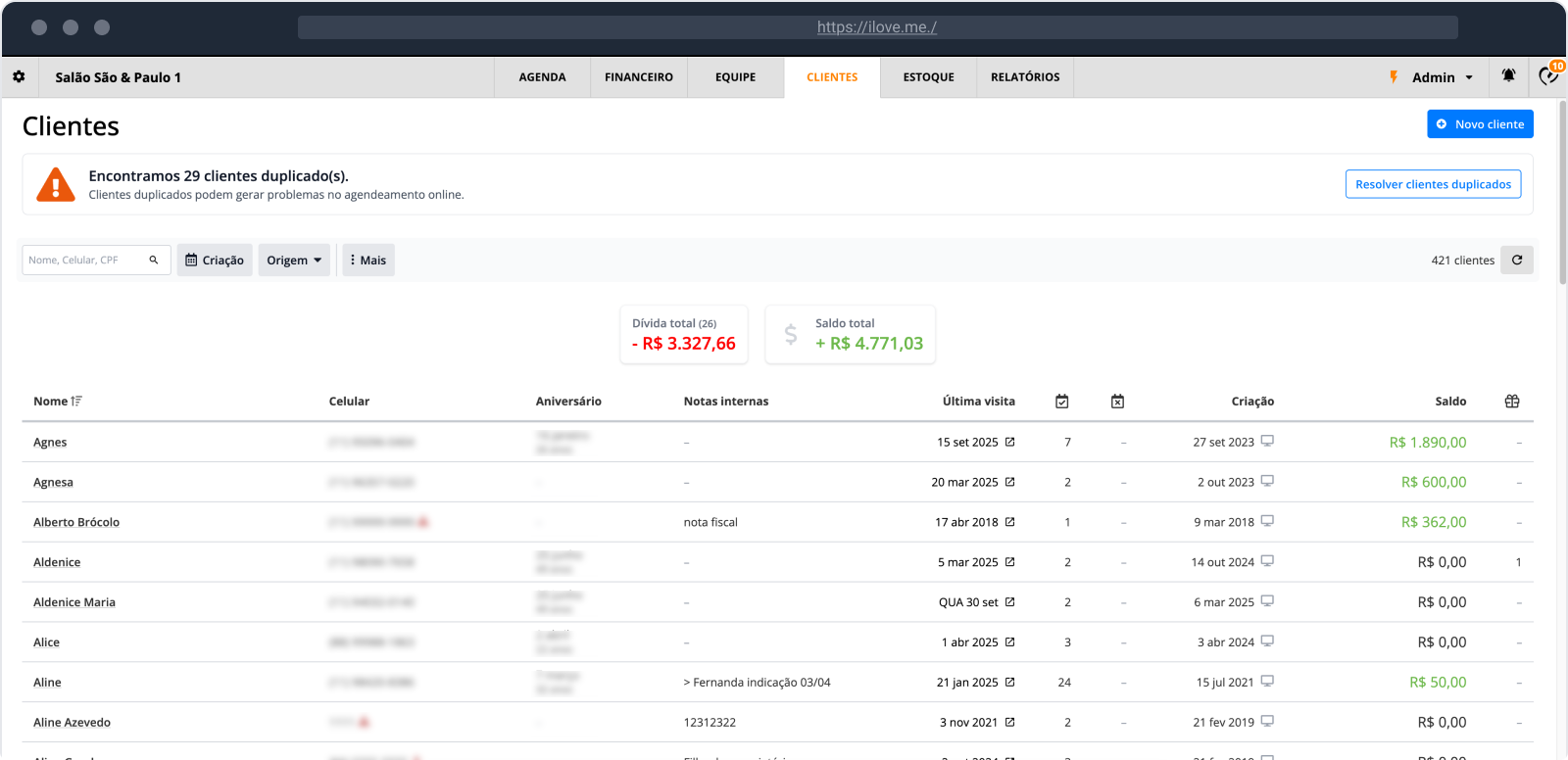Sort by Última visita column header

click(979, 402)
